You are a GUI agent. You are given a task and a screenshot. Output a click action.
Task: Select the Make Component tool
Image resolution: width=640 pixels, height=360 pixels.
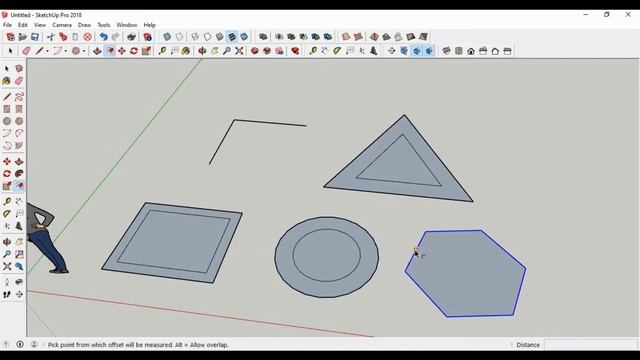pos(19,68)
